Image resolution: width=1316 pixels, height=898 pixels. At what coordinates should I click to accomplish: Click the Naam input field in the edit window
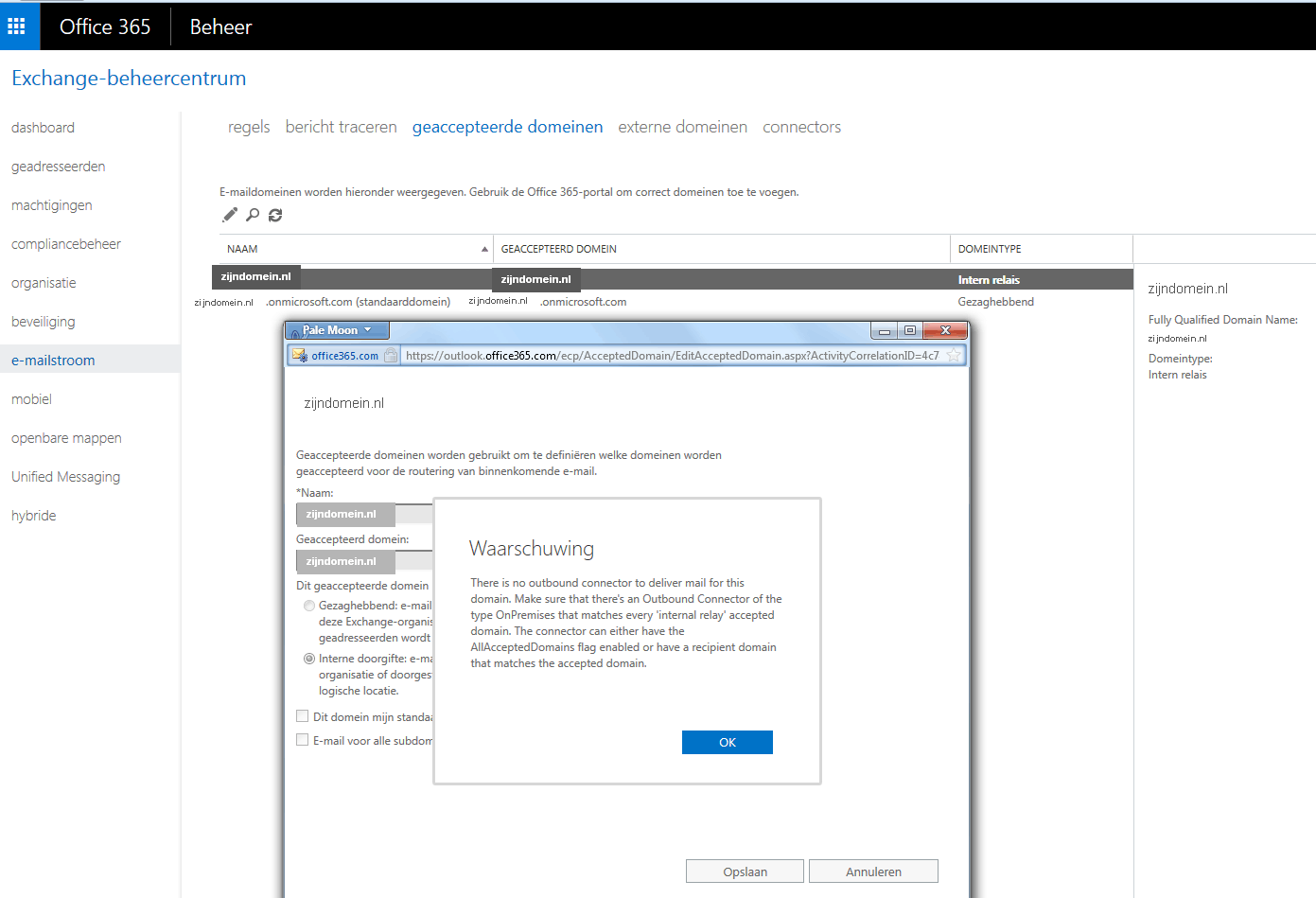[x=364, y=514]
